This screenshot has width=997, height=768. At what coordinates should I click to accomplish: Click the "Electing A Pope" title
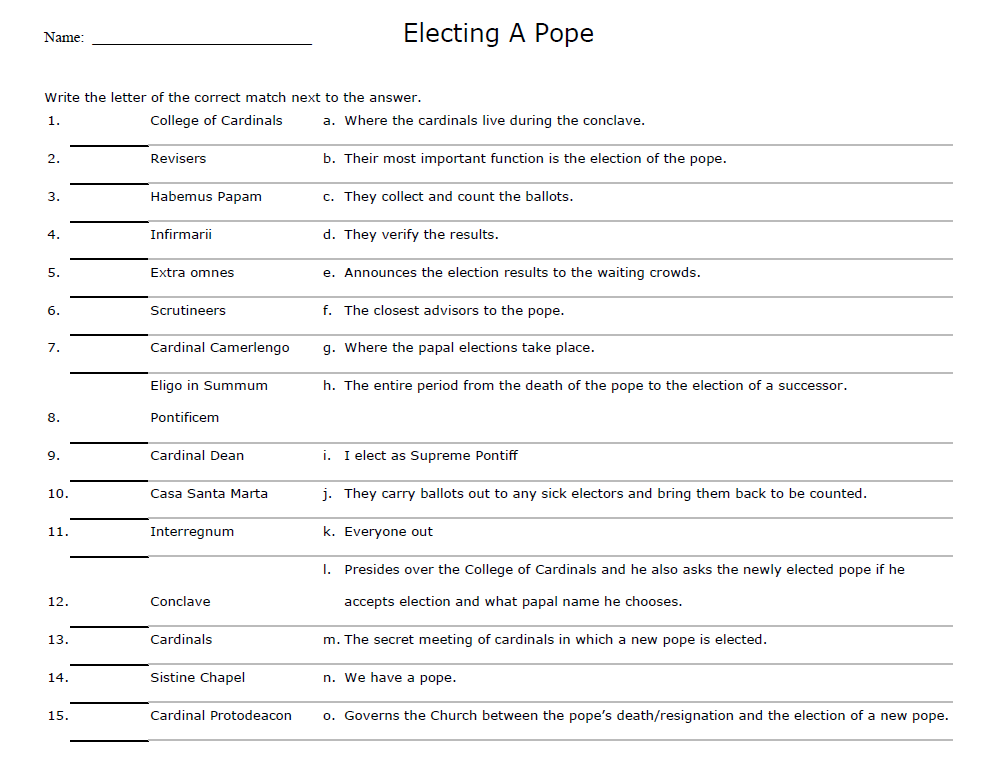coord(498,34)
